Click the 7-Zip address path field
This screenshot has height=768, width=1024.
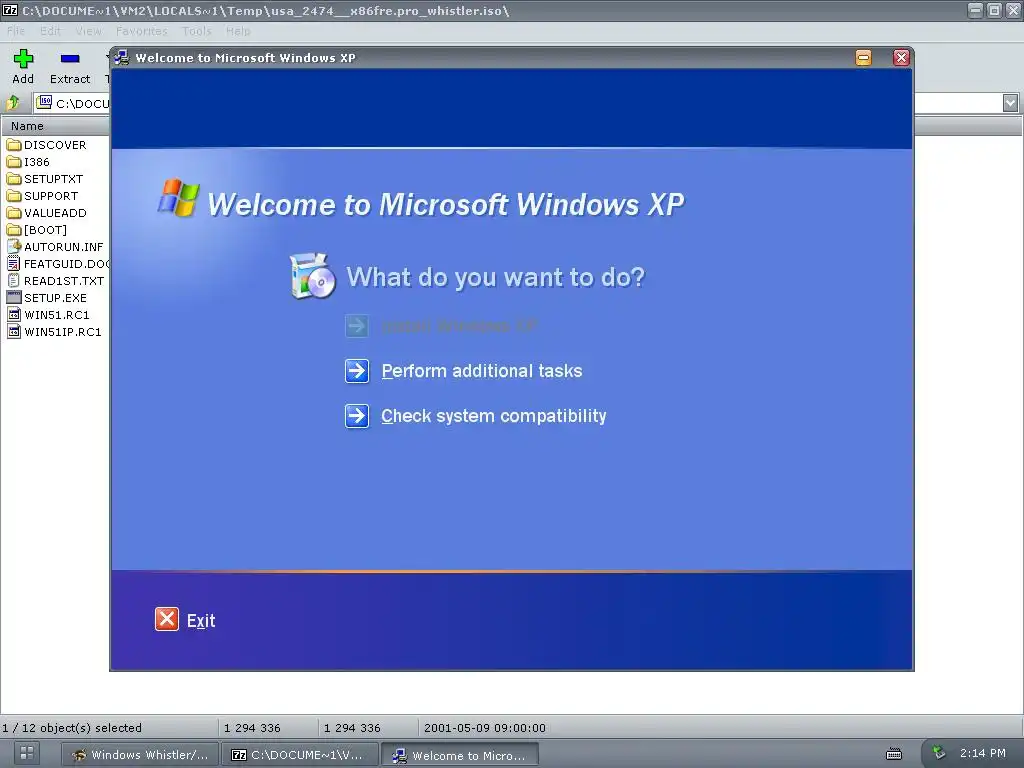[72, 103]
